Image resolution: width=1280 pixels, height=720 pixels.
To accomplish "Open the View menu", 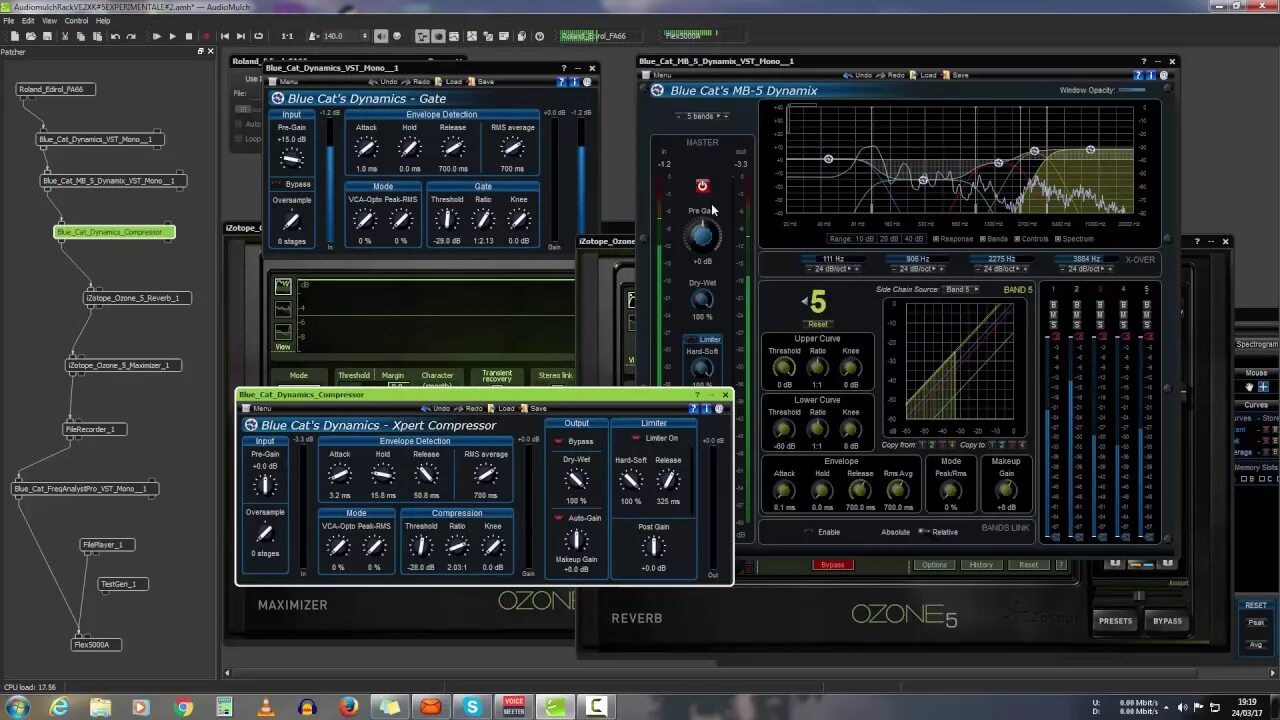I will click(x=49, y=20).
